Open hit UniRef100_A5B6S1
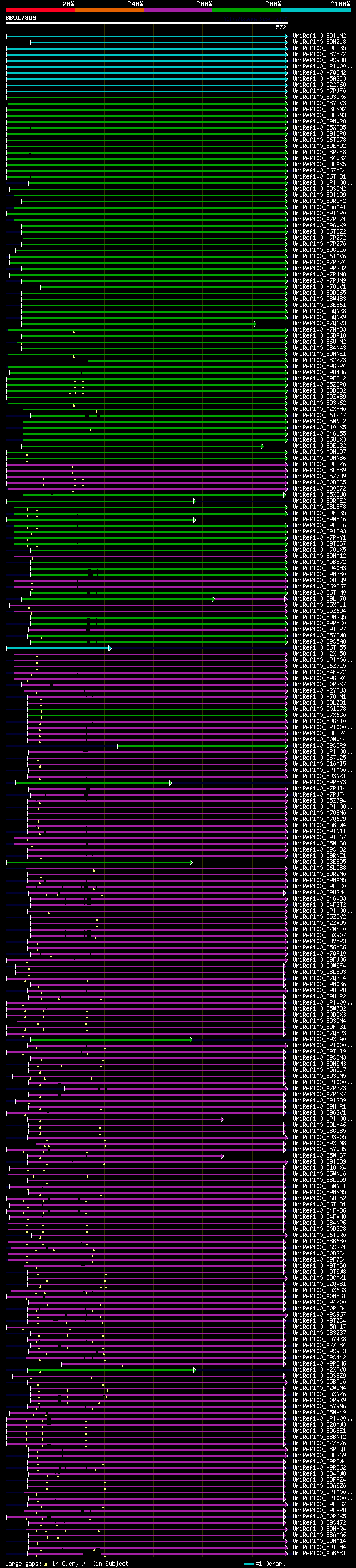This screenshot has height=1568, width=356. click(319, 1553)
